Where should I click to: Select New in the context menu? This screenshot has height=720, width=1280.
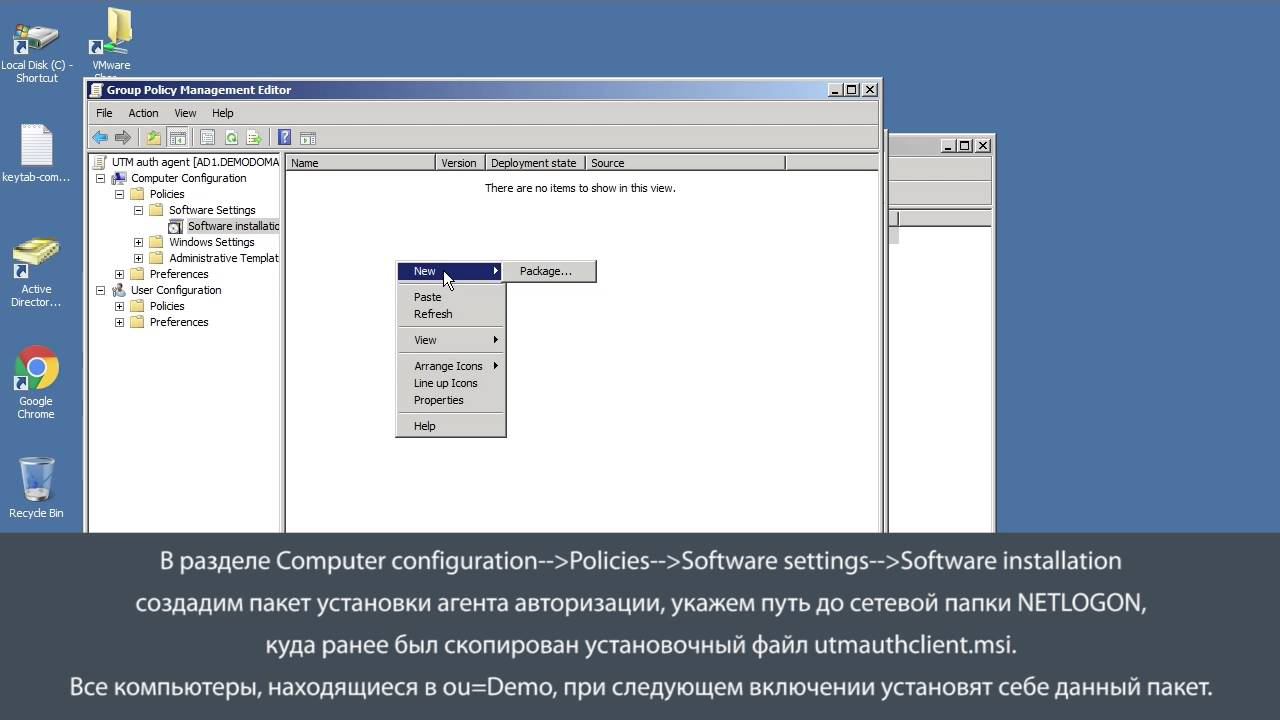451,271
